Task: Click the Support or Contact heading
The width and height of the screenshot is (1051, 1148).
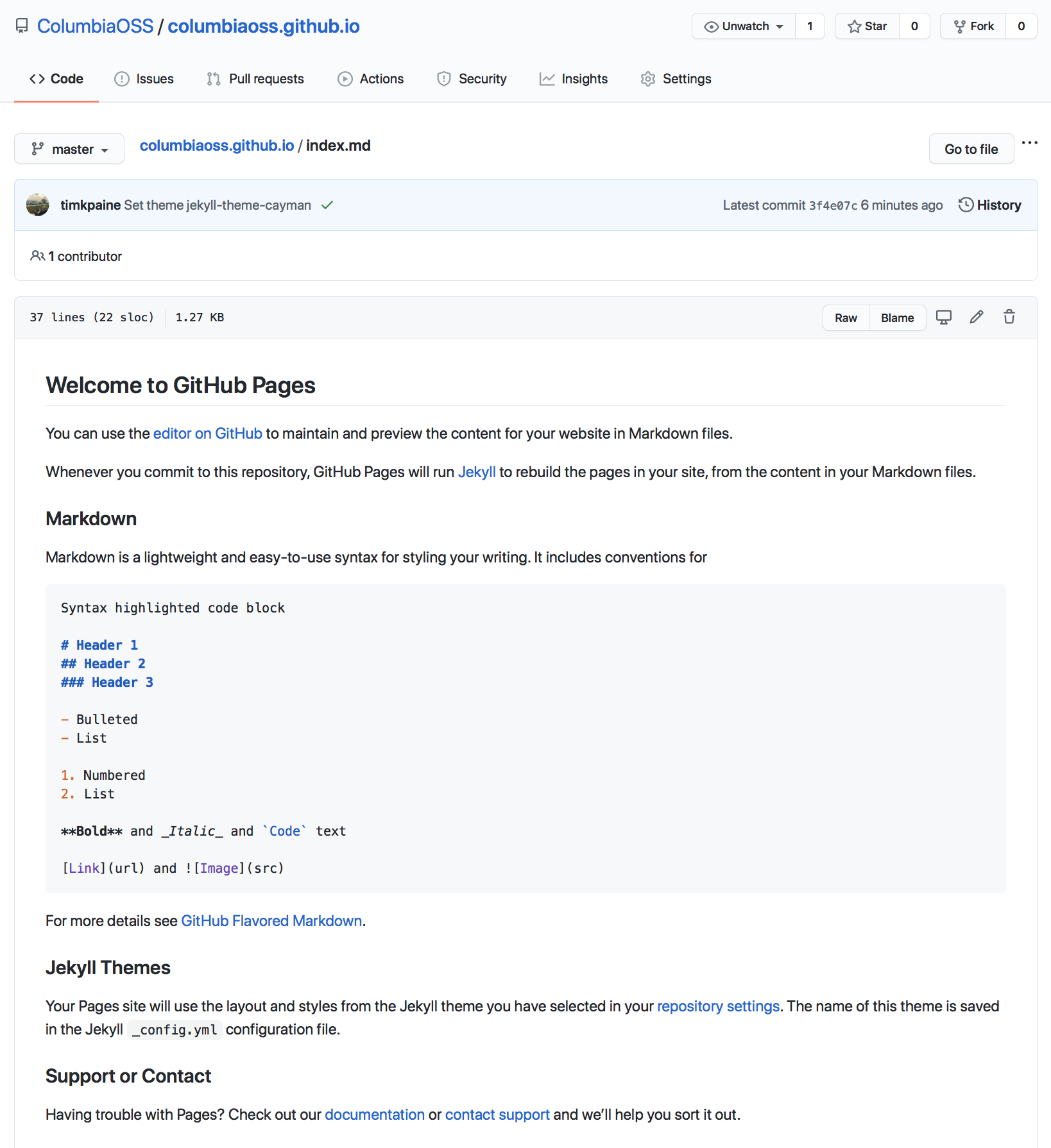Action: [128, 1076]
